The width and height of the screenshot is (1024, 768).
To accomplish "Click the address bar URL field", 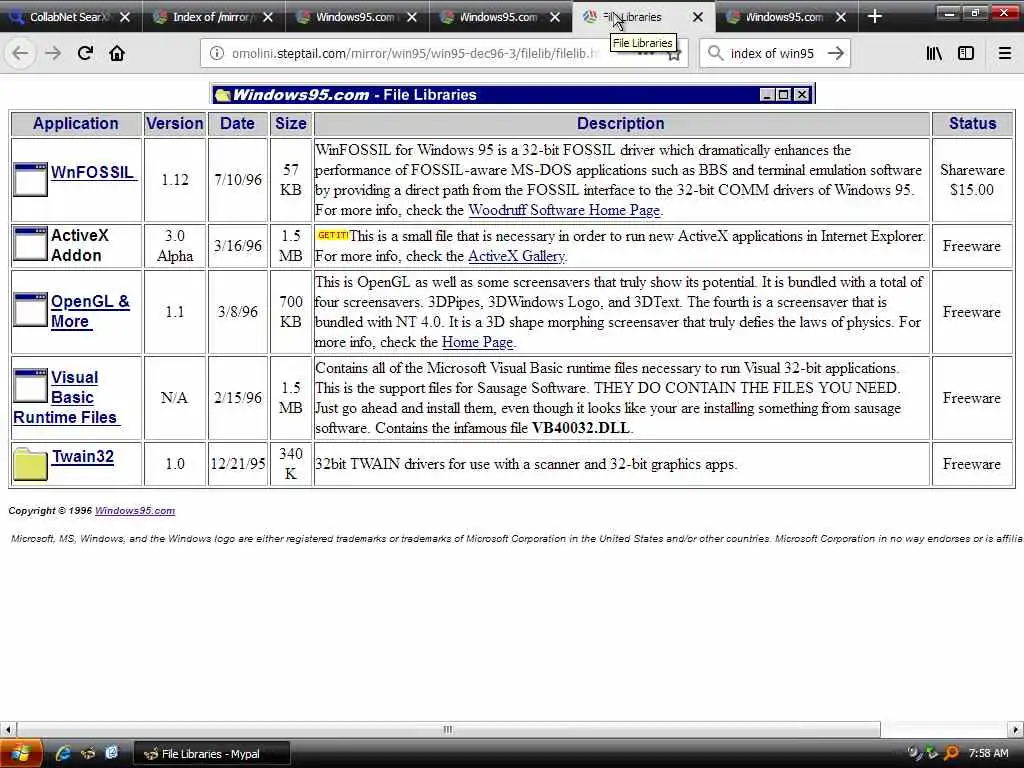I will coord(415,54).
